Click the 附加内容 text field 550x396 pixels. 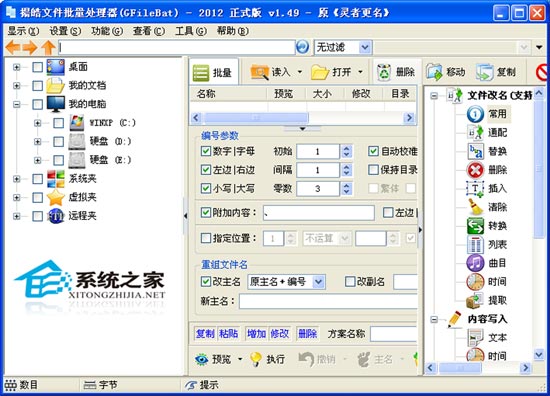coord(319,213)
